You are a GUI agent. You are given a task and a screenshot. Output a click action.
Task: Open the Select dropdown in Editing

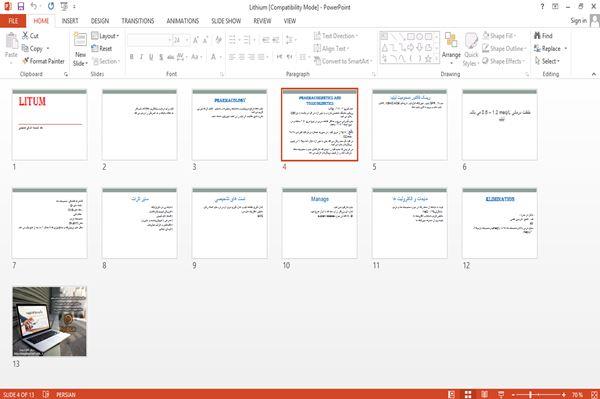547,61
